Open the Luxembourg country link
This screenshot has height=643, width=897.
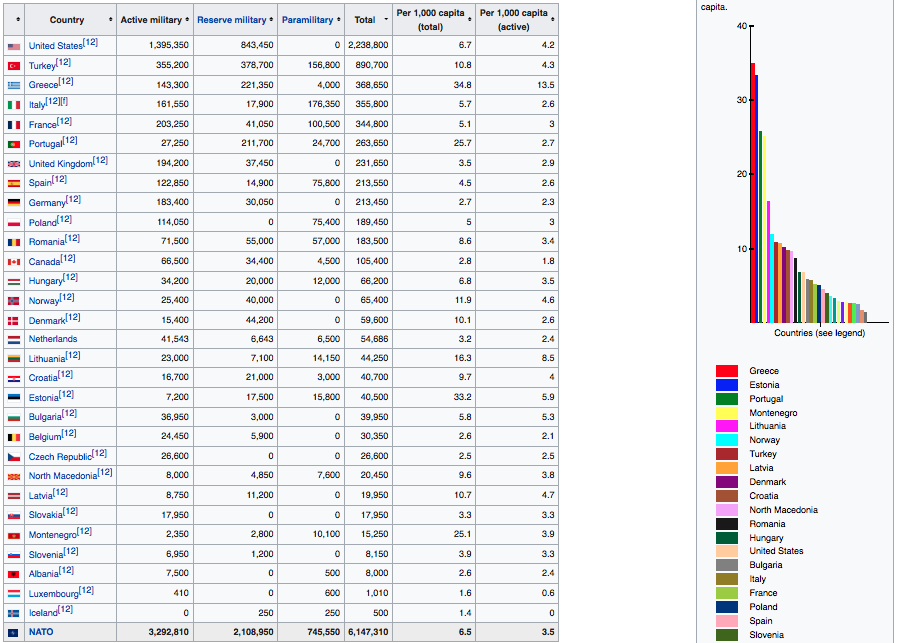click(54, 594)
